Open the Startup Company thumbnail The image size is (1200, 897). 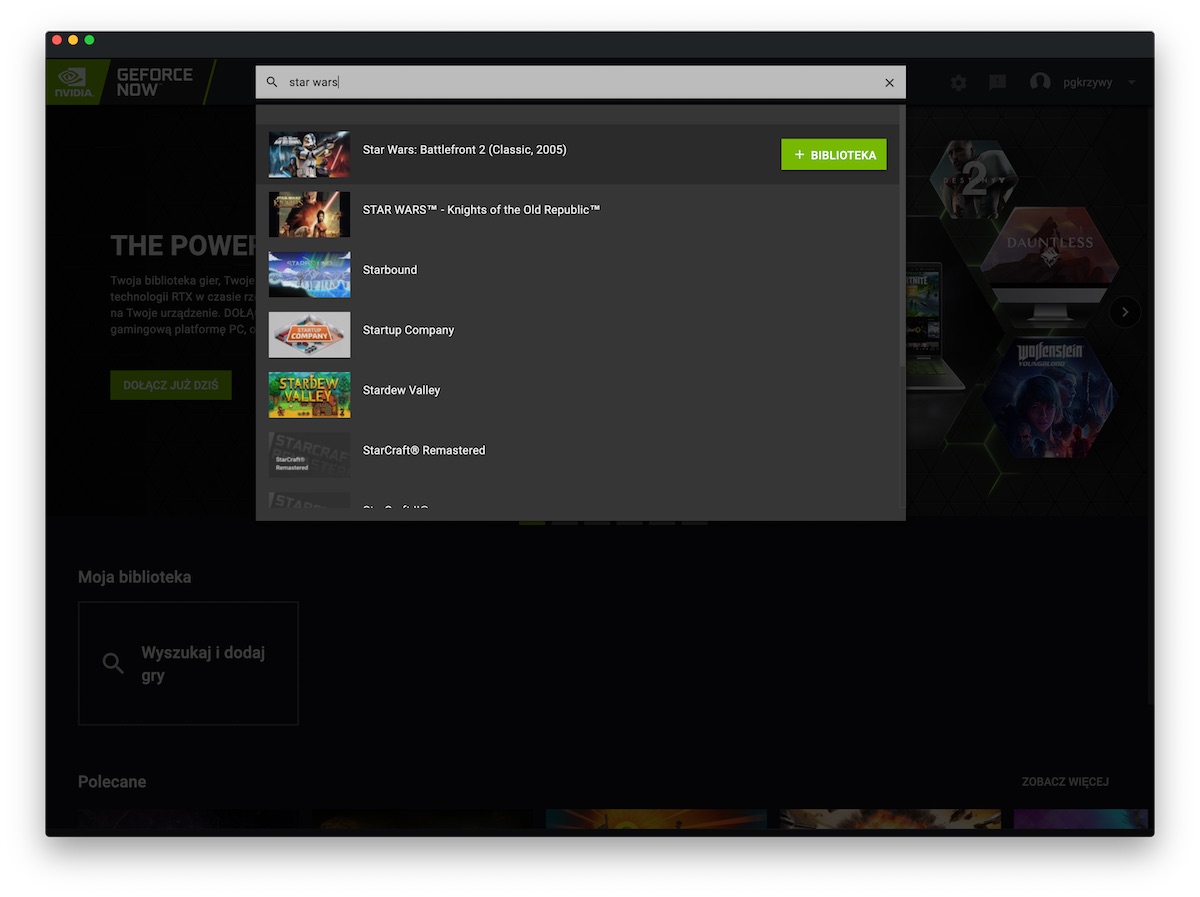(x=310, y=334)
